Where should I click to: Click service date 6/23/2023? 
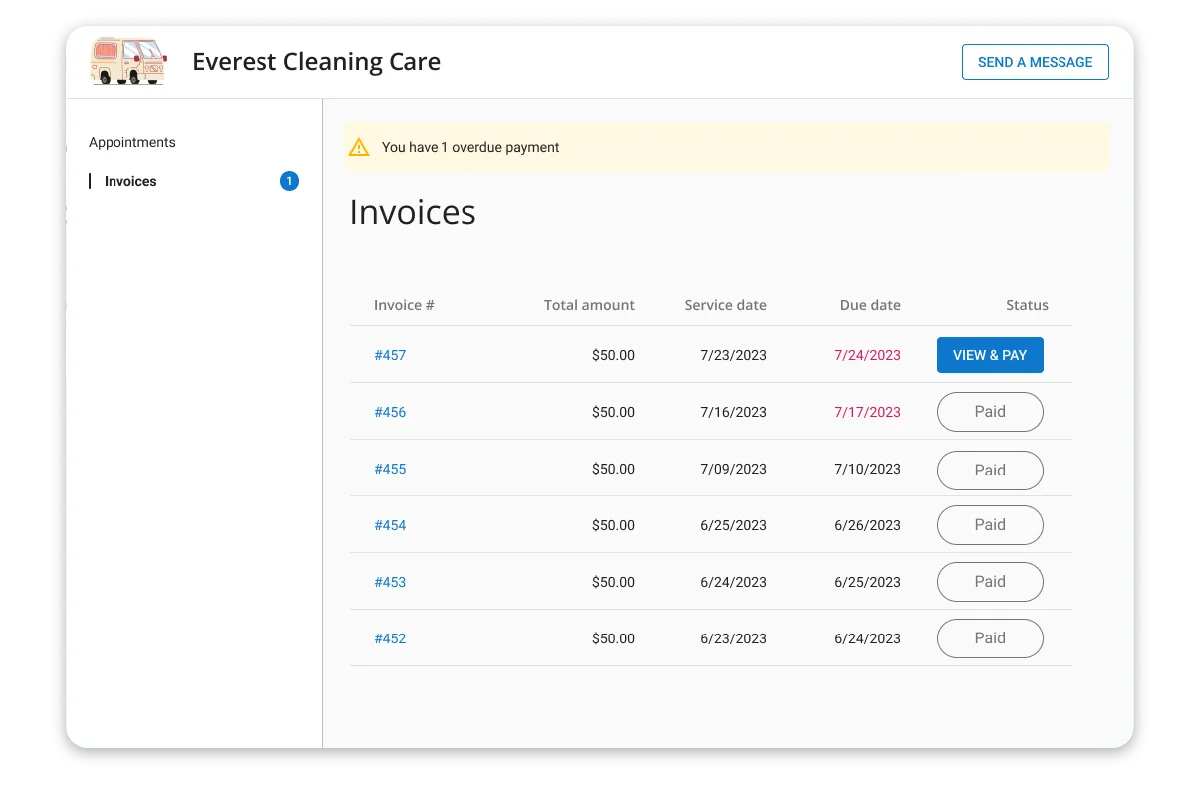pyautogui.click(x=733, y=638)
